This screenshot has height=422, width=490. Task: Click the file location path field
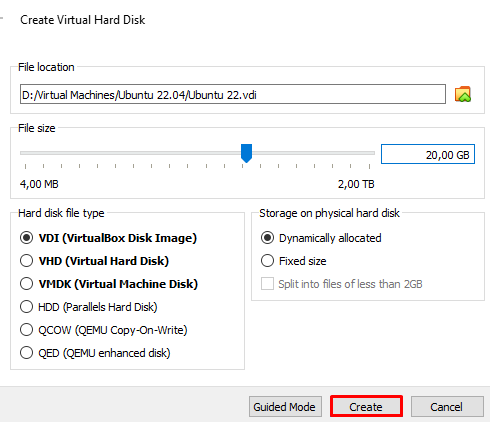[233, 94]
